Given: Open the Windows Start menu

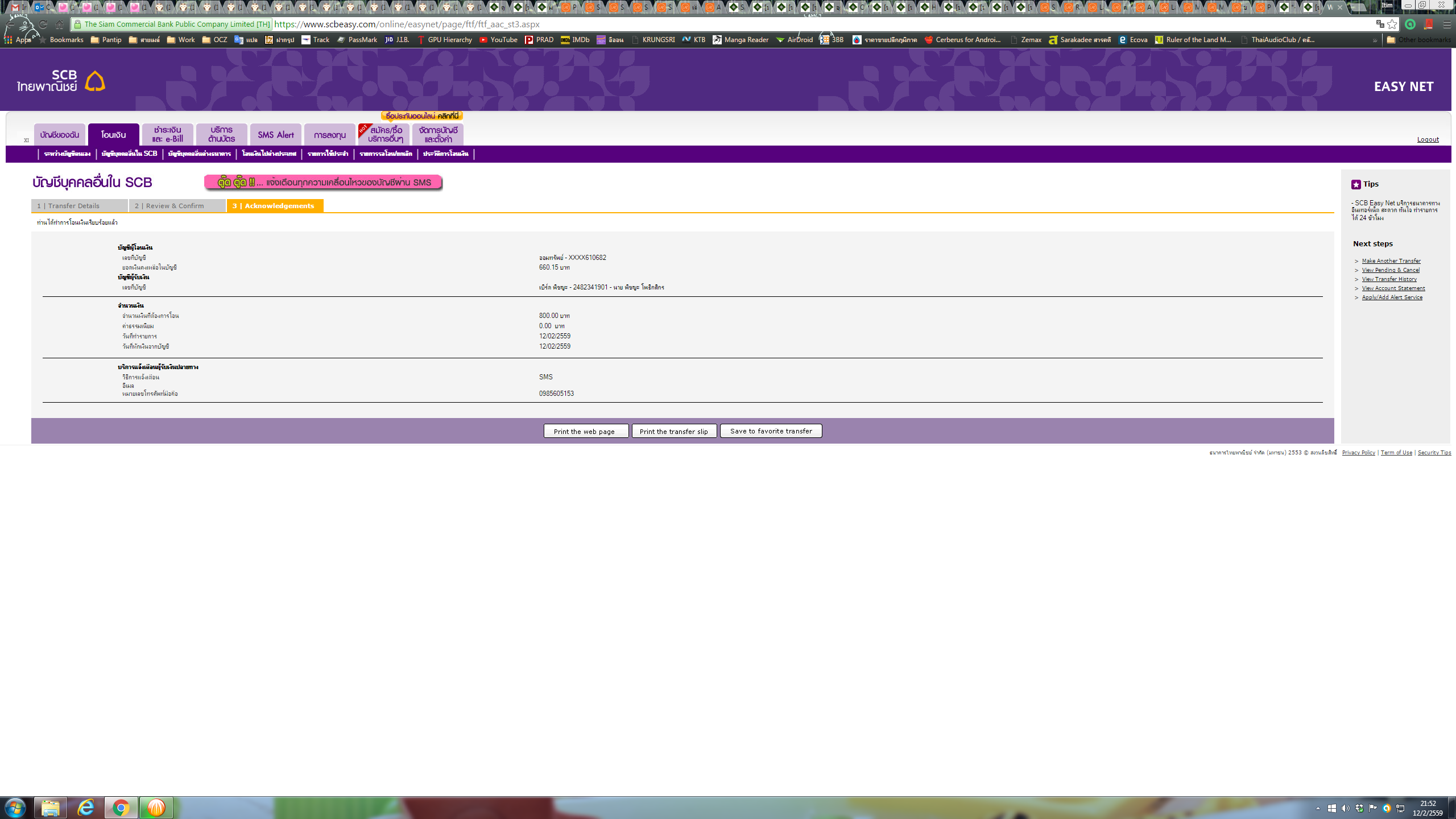Looking at the screenshot, I should (x=15, y=807).
